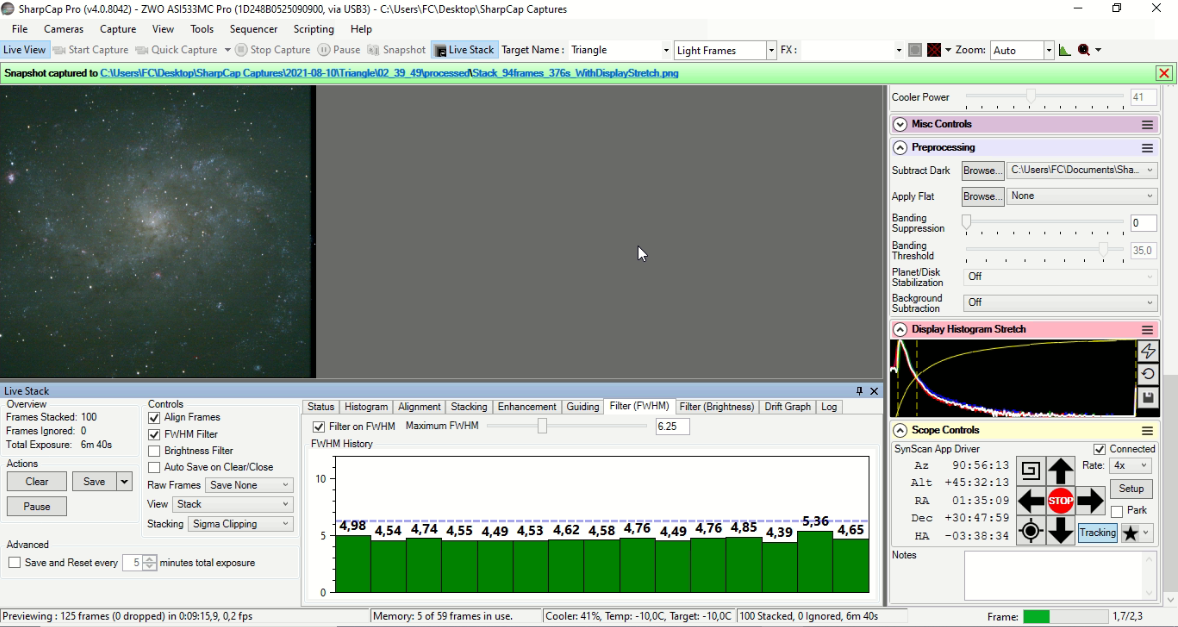The image size is (1178, 627).
Task: Click the Clear button in Live Stack
Action: 37,482
